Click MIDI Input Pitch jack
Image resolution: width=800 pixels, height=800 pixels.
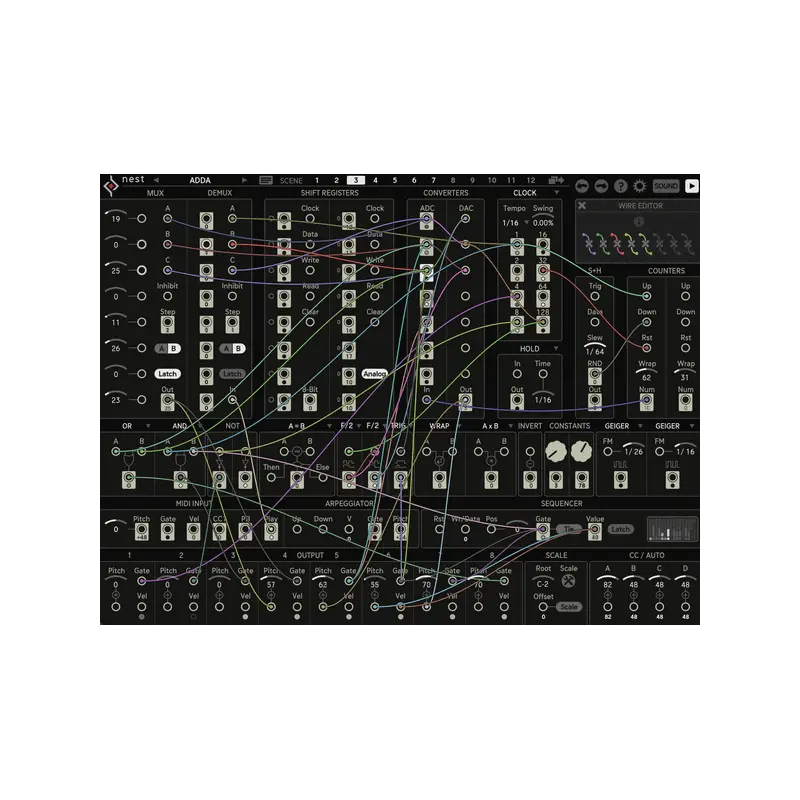[141, 531]
